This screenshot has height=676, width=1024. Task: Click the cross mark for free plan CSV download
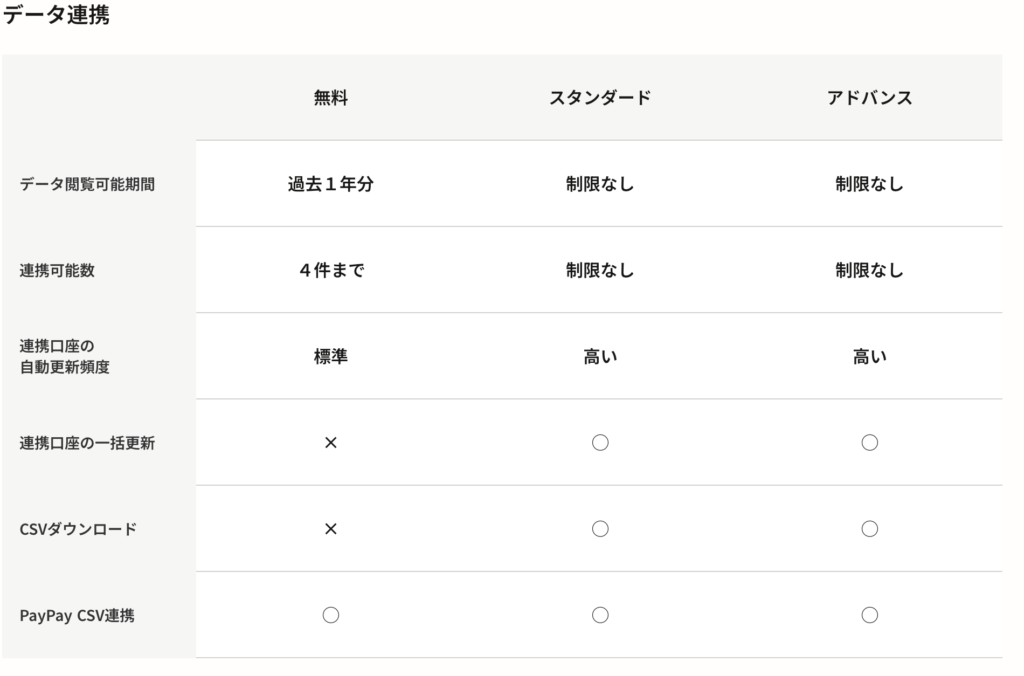point(331,529)
